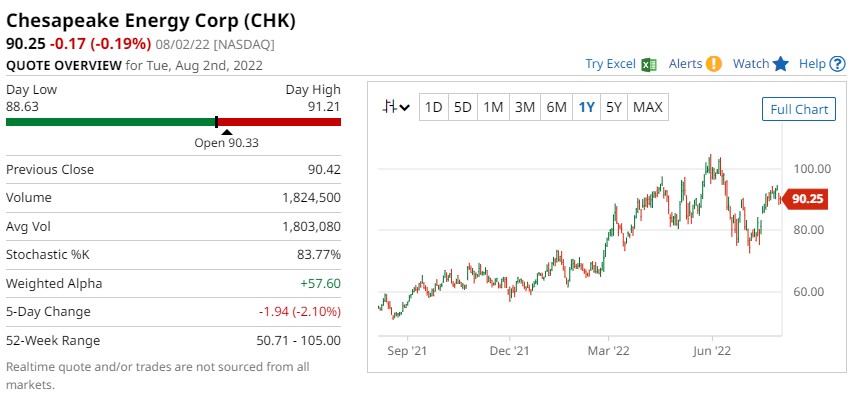Click the Alerts link text
Viewport: 854px width, 406px height.
click(685, 64)
